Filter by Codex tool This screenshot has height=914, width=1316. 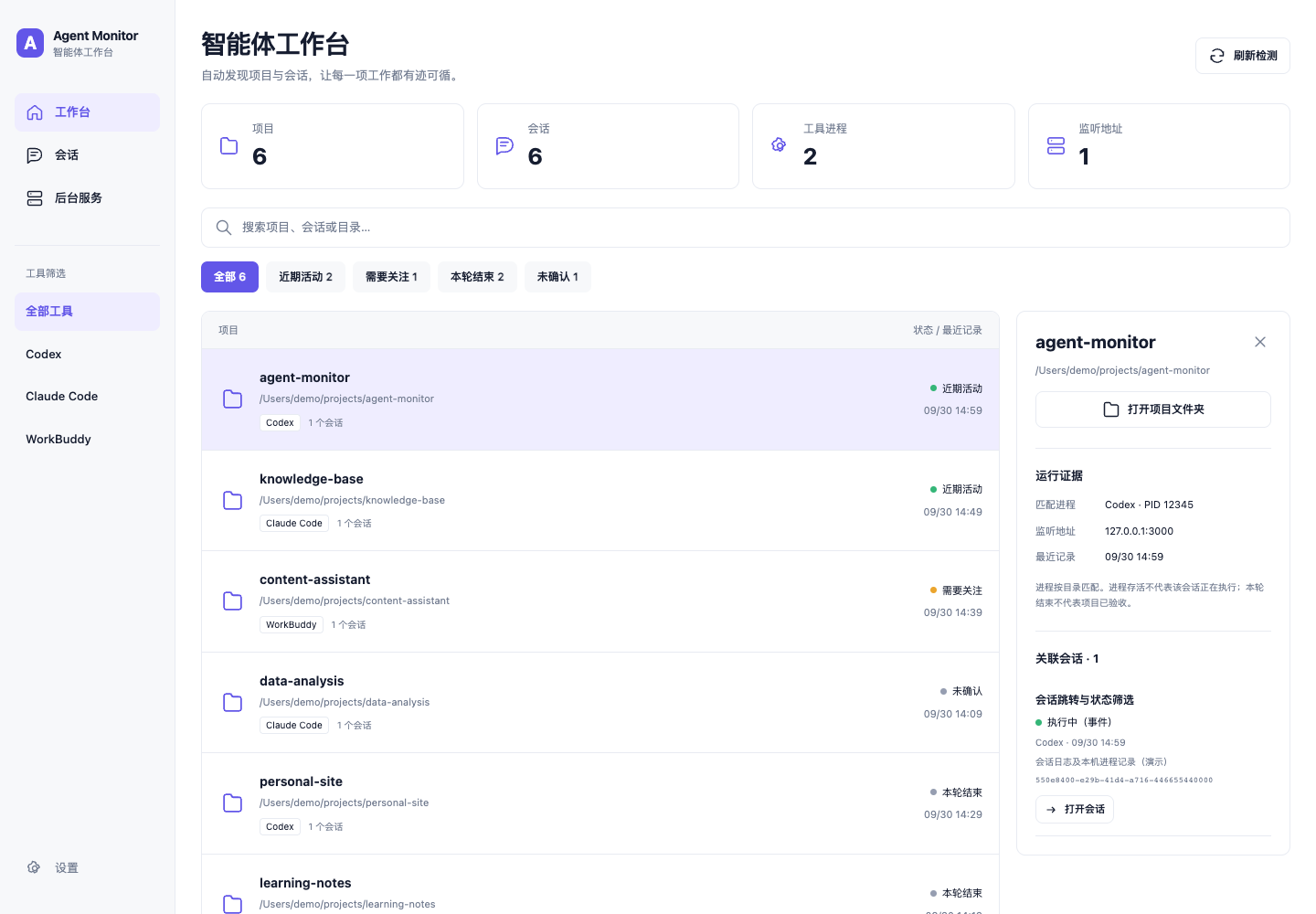[x=87, y=355]
